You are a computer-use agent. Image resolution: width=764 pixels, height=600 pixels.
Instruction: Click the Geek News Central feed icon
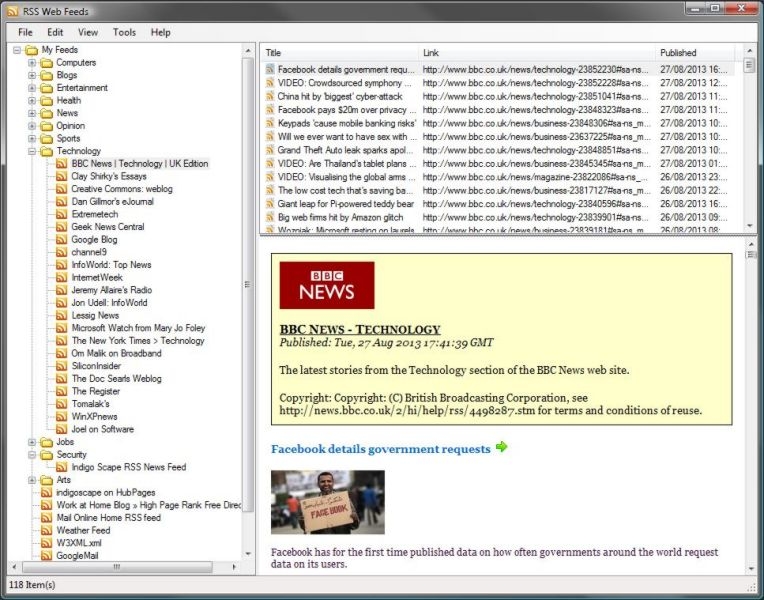[61, 227]
